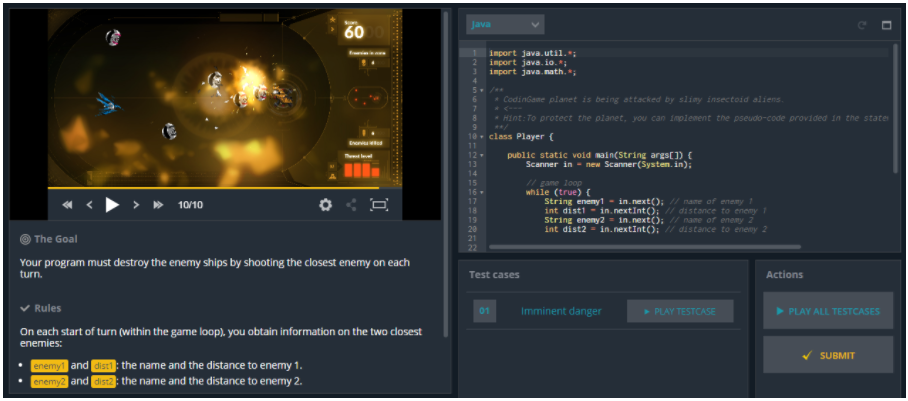Click the dist1 variable tag
The height and width of the screenshot is (401, 908).
(x=104, y=366)
